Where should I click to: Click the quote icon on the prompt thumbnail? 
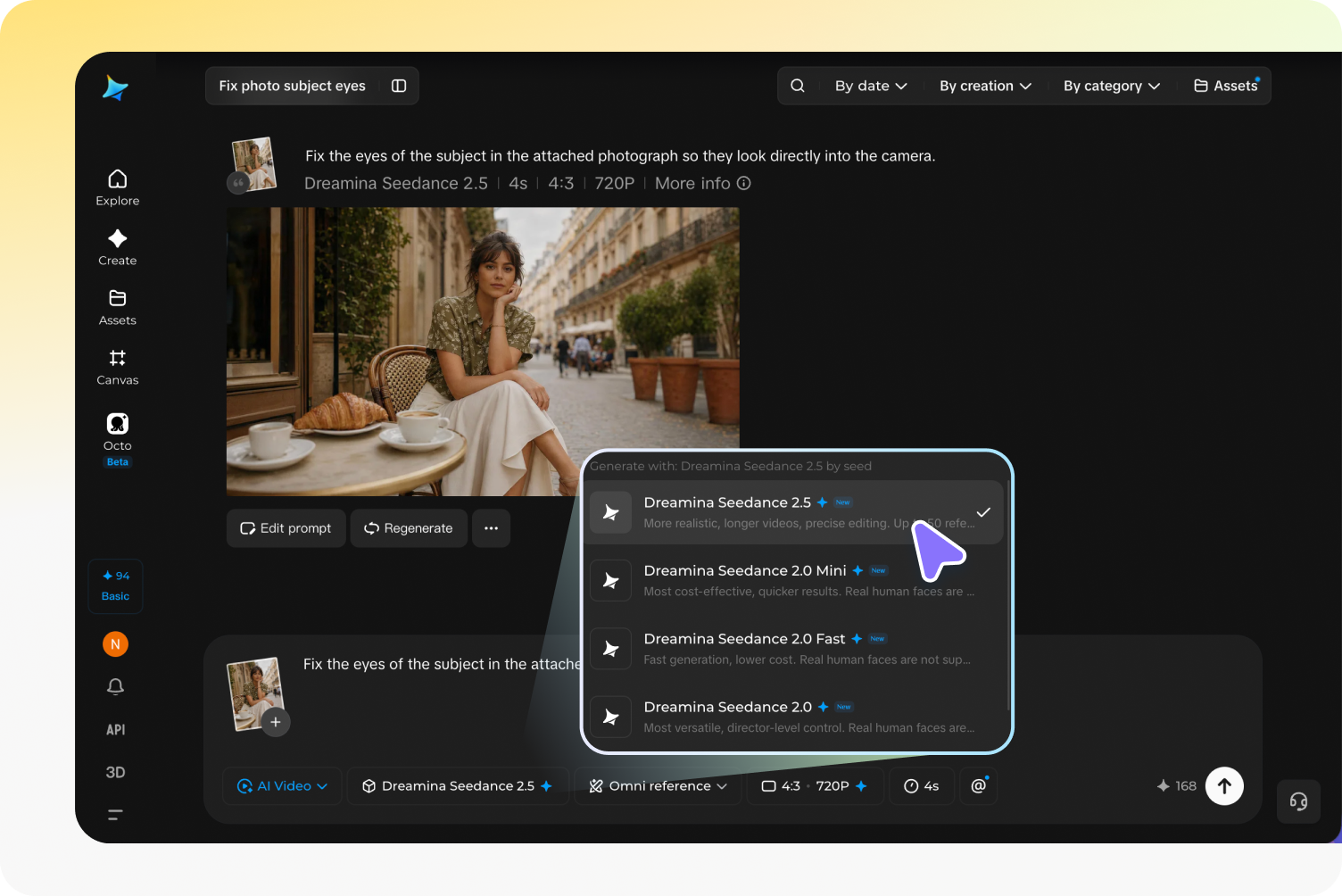237,183
